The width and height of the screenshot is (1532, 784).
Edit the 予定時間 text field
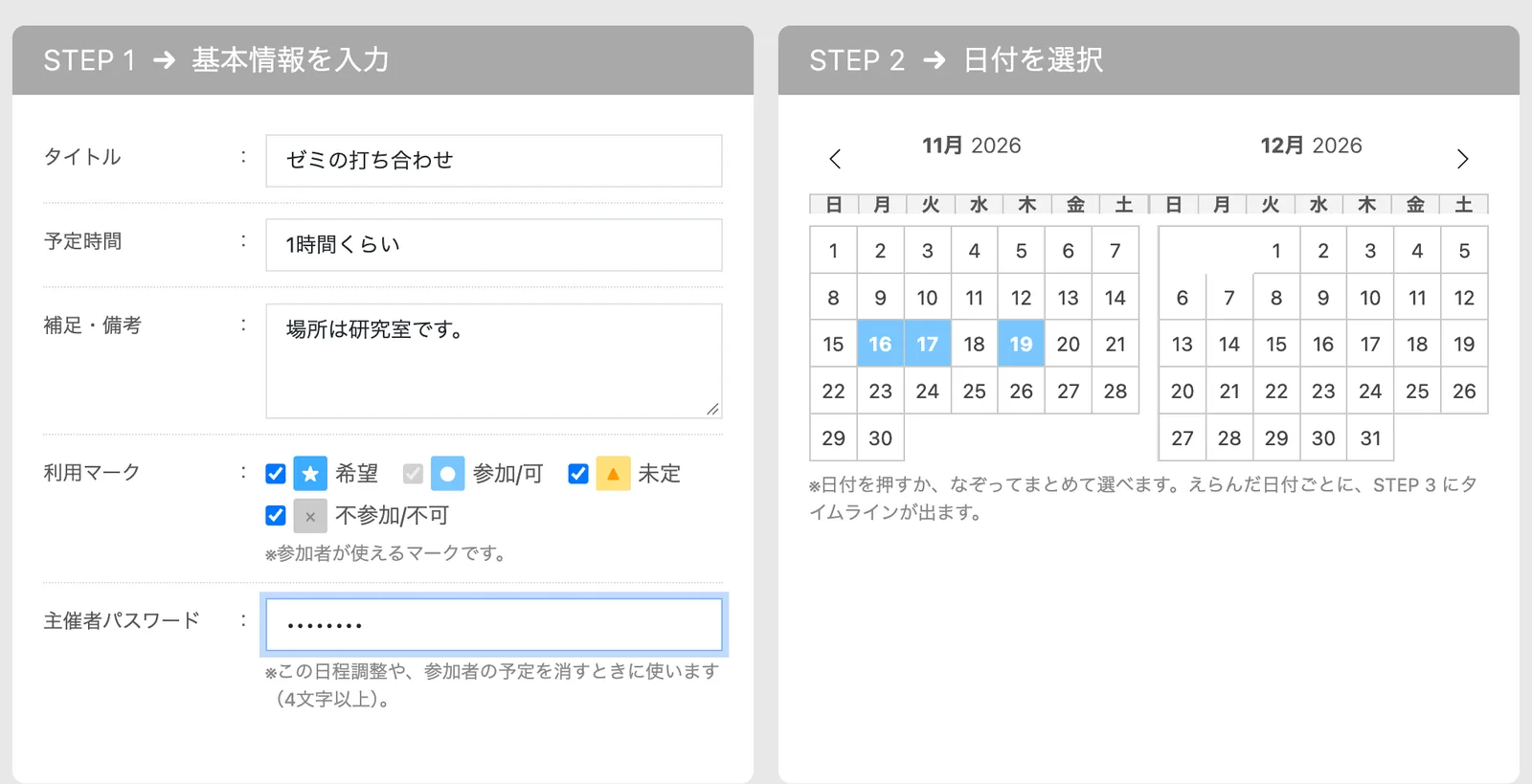coord(494,245)
